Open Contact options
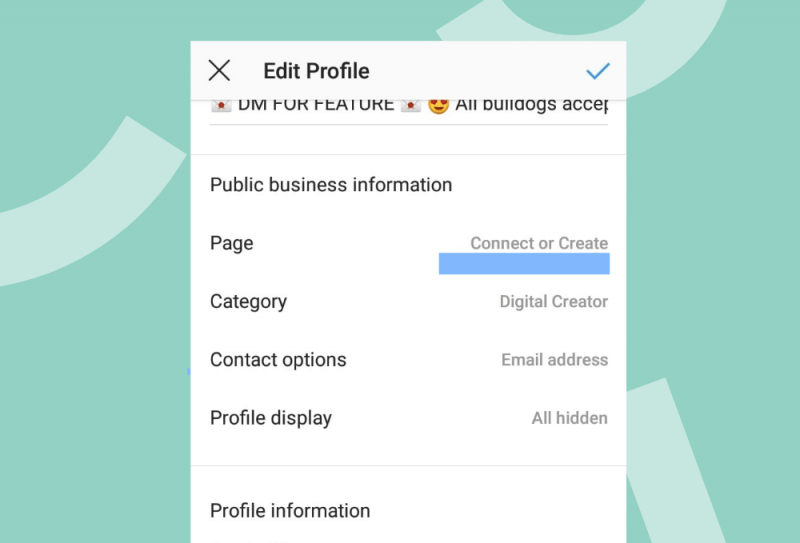Image resolution: width=800 pixels, height=543 pixels. [x=409, y=359]
